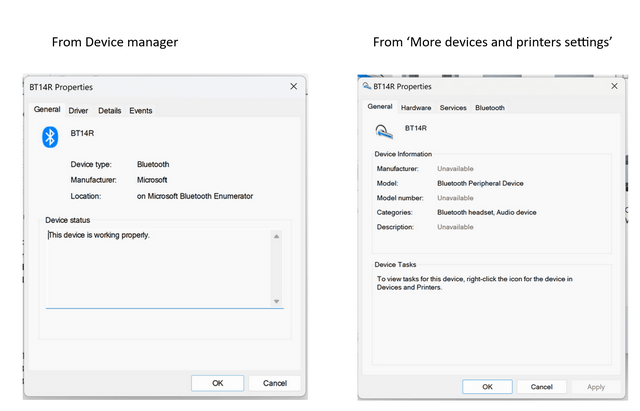Click OK in the Device Manager properties dialog

coord(218,383)
